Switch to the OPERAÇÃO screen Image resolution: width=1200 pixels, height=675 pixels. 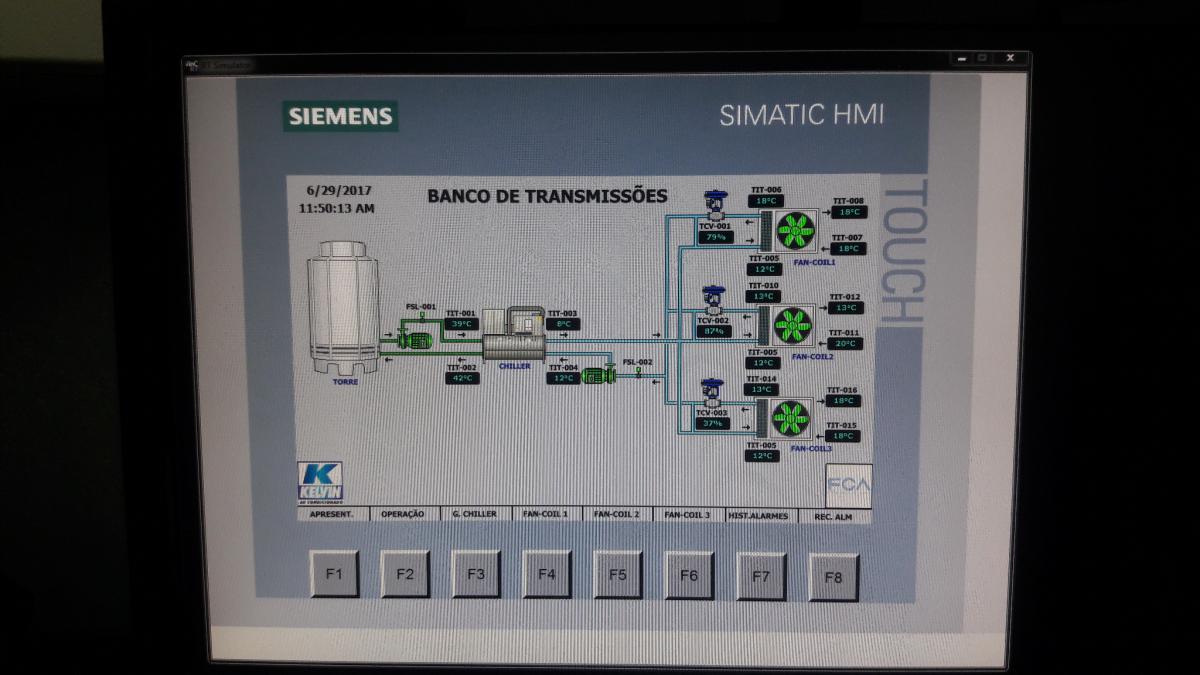pos(404,515)
